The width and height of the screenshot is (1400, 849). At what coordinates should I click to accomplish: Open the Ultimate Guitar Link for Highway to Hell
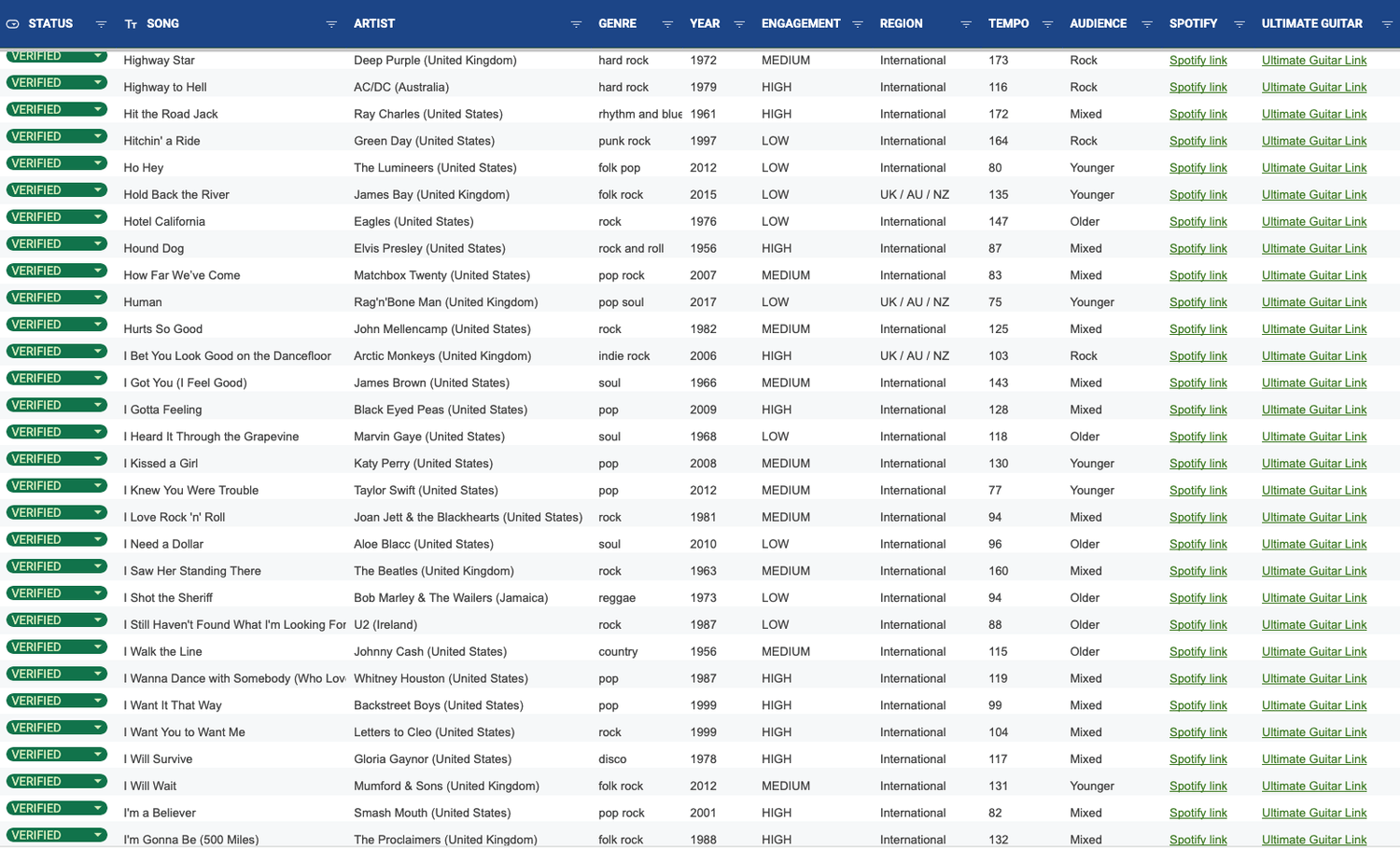[x=1314, y=88]
